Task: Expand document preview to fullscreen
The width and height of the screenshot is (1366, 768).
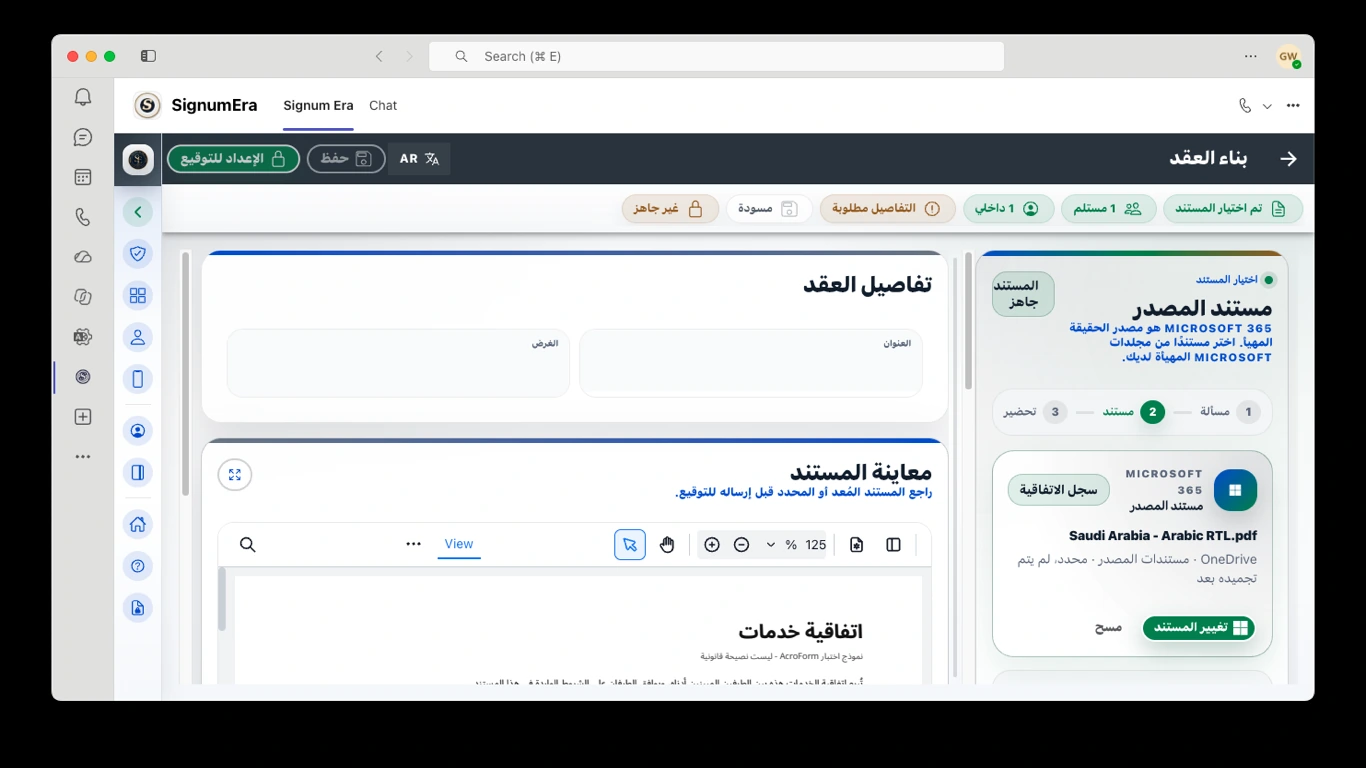Action: point(235,475)
